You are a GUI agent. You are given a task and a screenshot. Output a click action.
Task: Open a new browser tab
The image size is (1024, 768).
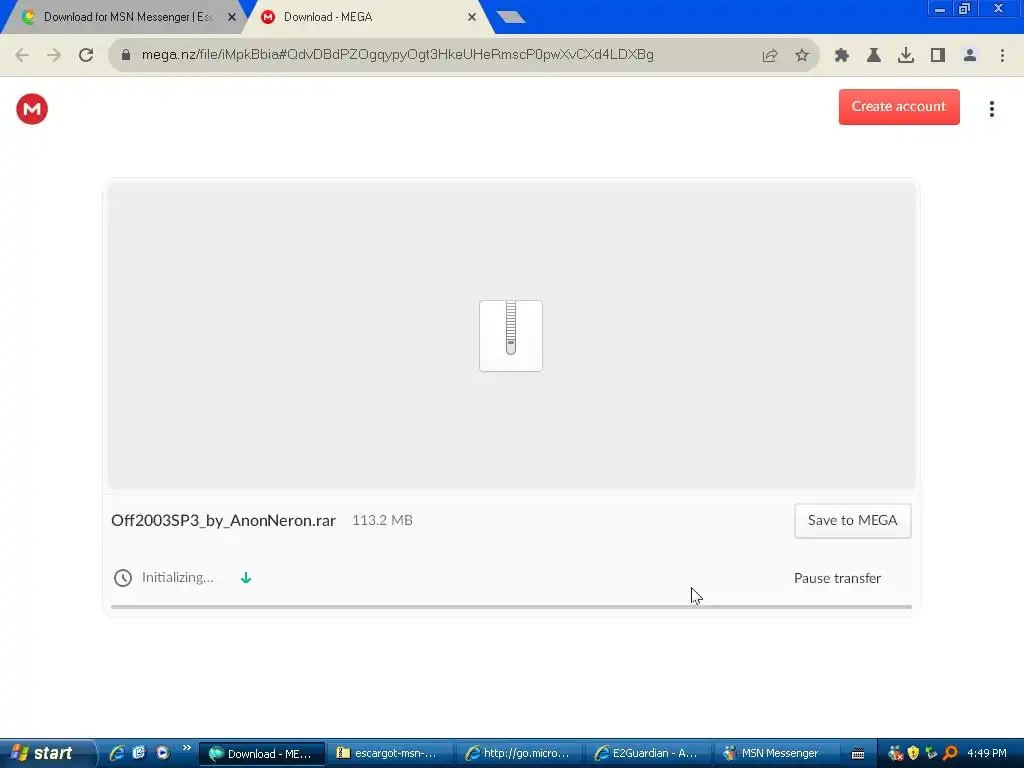pyautogui.click(x=510, y=17)
